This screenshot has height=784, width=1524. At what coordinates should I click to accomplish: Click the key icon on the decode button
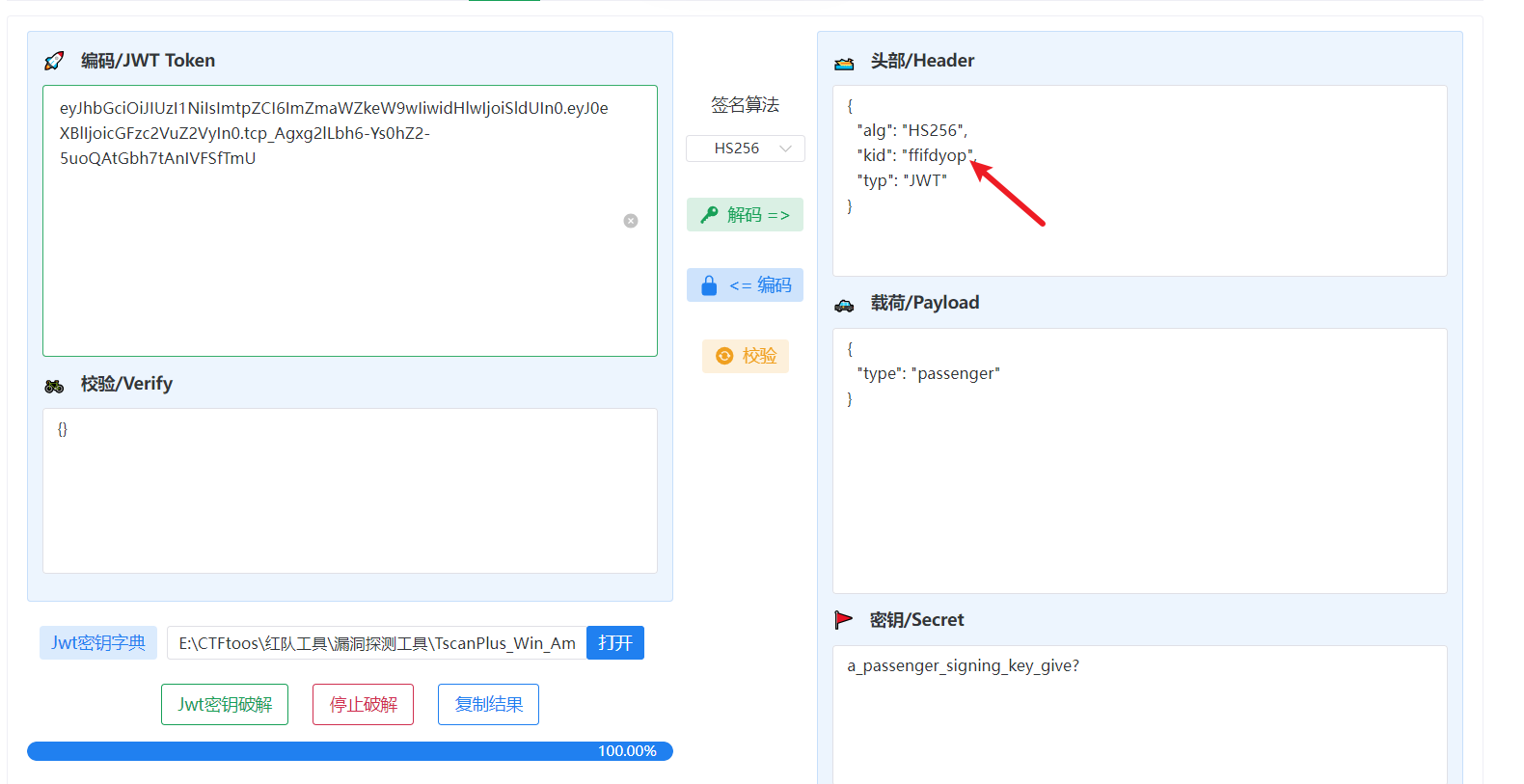click(709, 215)
